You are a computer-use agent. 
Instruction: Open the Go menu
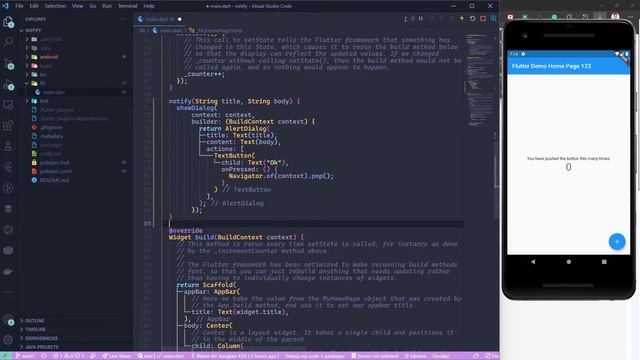tap(93, 6)
